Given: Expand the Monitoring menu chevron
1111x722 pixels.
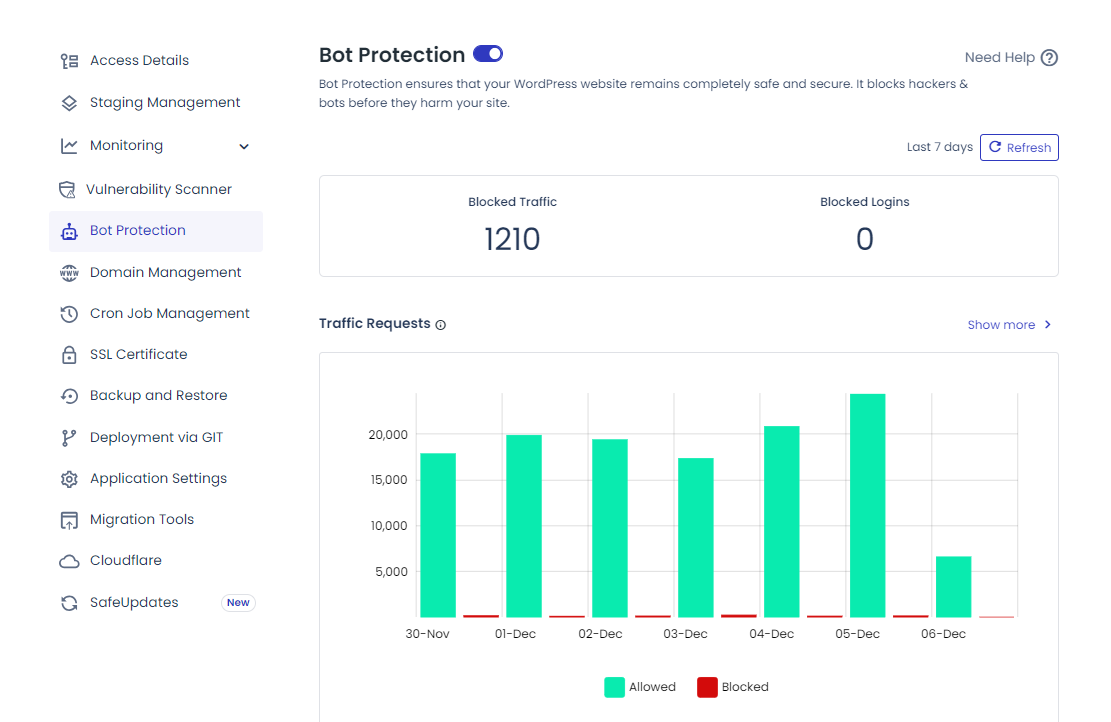Looking at the screenshot, I should tap(243, 146).
